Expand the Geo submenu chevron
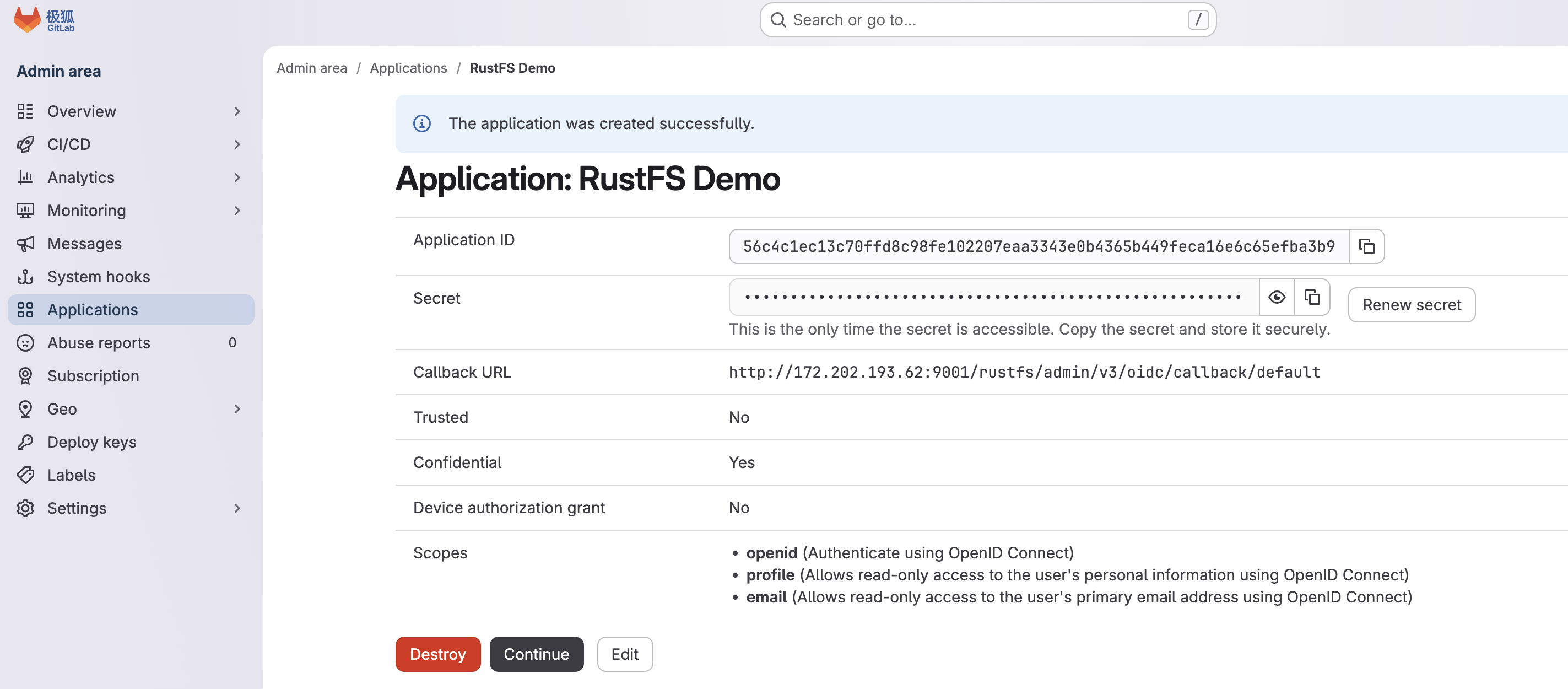Screen dimensions: 1568x689 [237, 409]
